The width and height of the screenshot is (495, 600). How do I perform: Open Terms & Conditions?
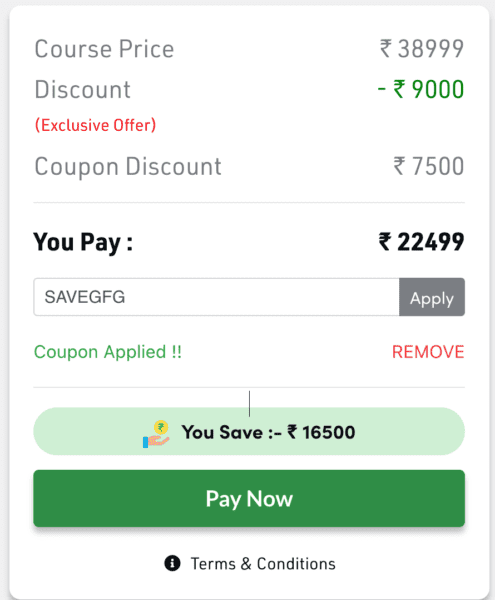(263, 564)
